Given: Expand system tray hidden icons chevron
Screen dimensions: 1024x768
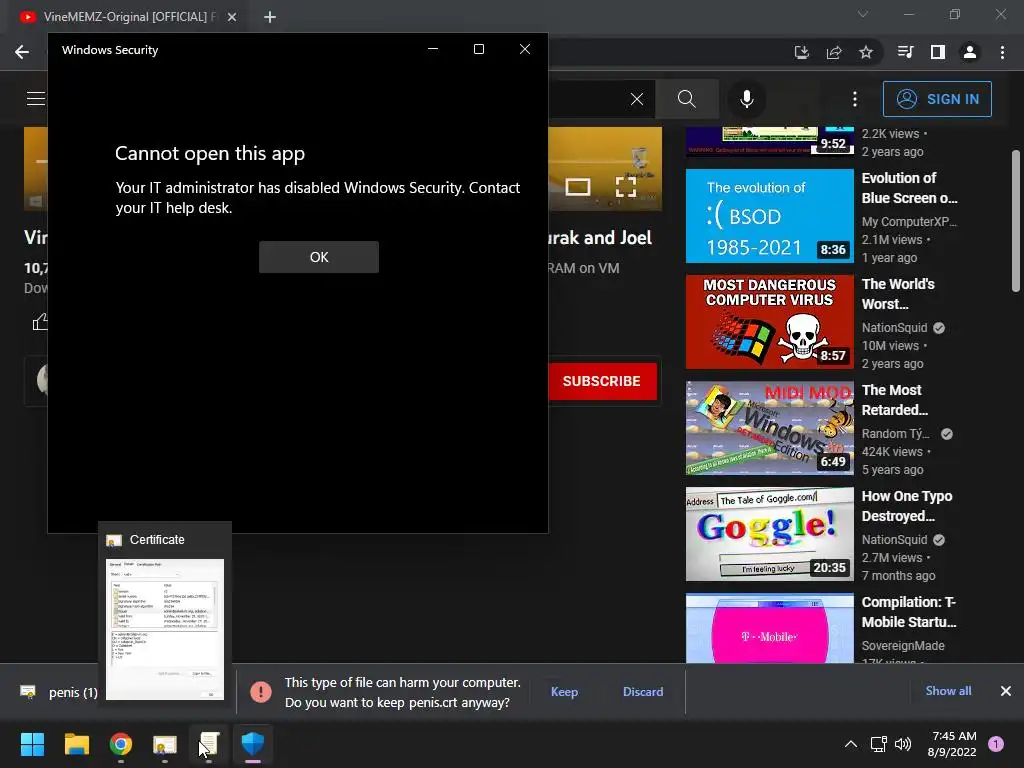Looking at the screenshot, I should click(851, 744).
